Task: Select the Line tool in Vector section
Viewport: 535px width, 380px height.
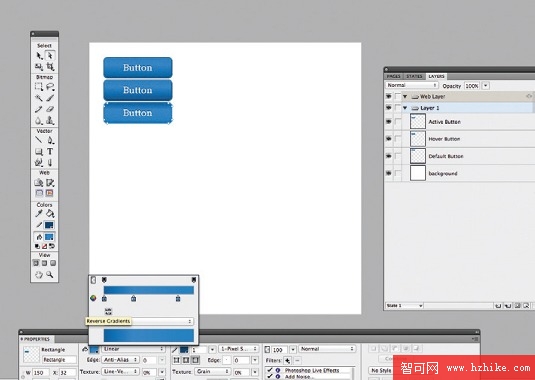Action: click(39, 140)
